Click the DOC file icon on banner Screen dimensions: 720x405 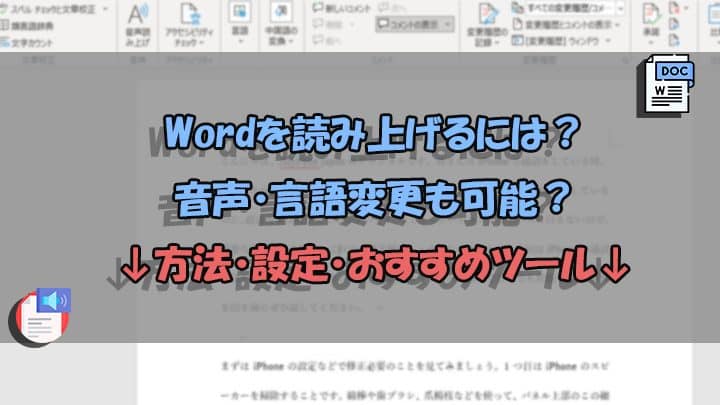(666, 85)
